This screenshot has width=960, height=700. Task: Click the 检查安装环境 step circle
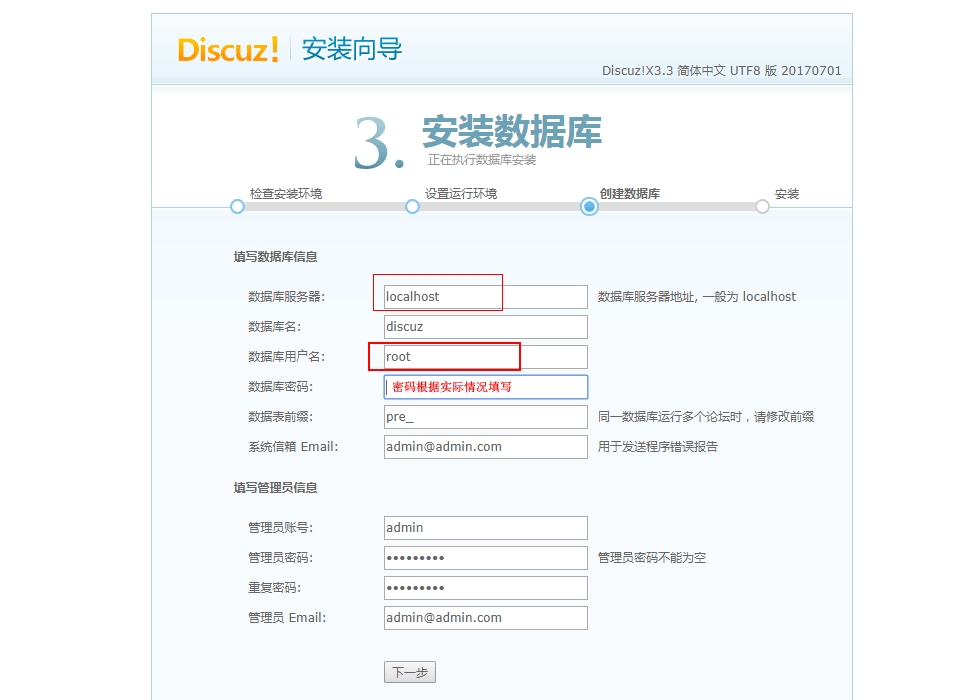pos(237,206)
